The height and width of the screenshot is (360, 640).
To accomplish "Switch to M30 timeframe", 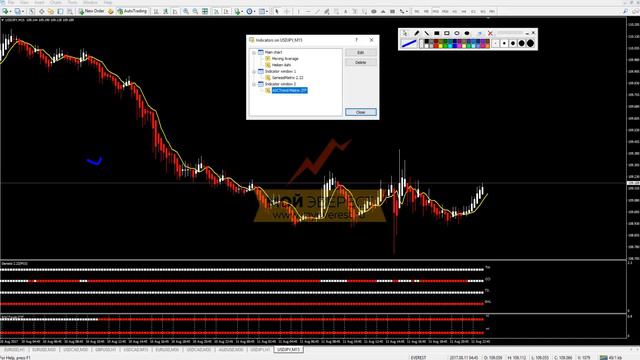I will (x=445, y=11).
